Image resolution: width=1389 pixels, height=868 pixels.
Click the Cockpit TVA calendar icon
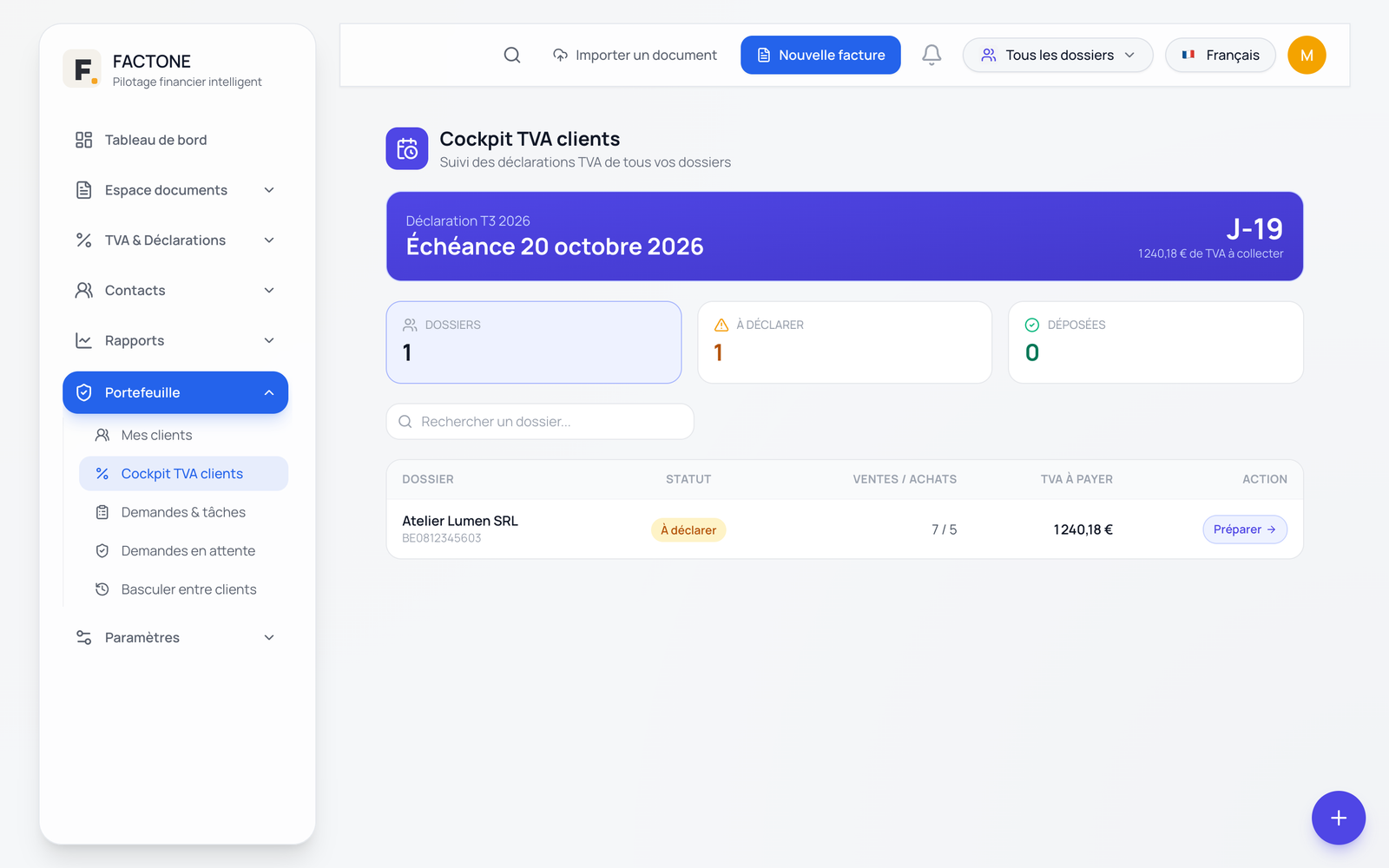[407, 148]
